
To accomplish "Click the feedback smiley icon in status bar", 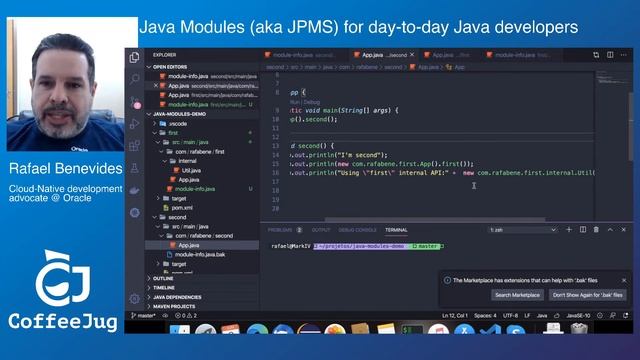I will point(600,316).
